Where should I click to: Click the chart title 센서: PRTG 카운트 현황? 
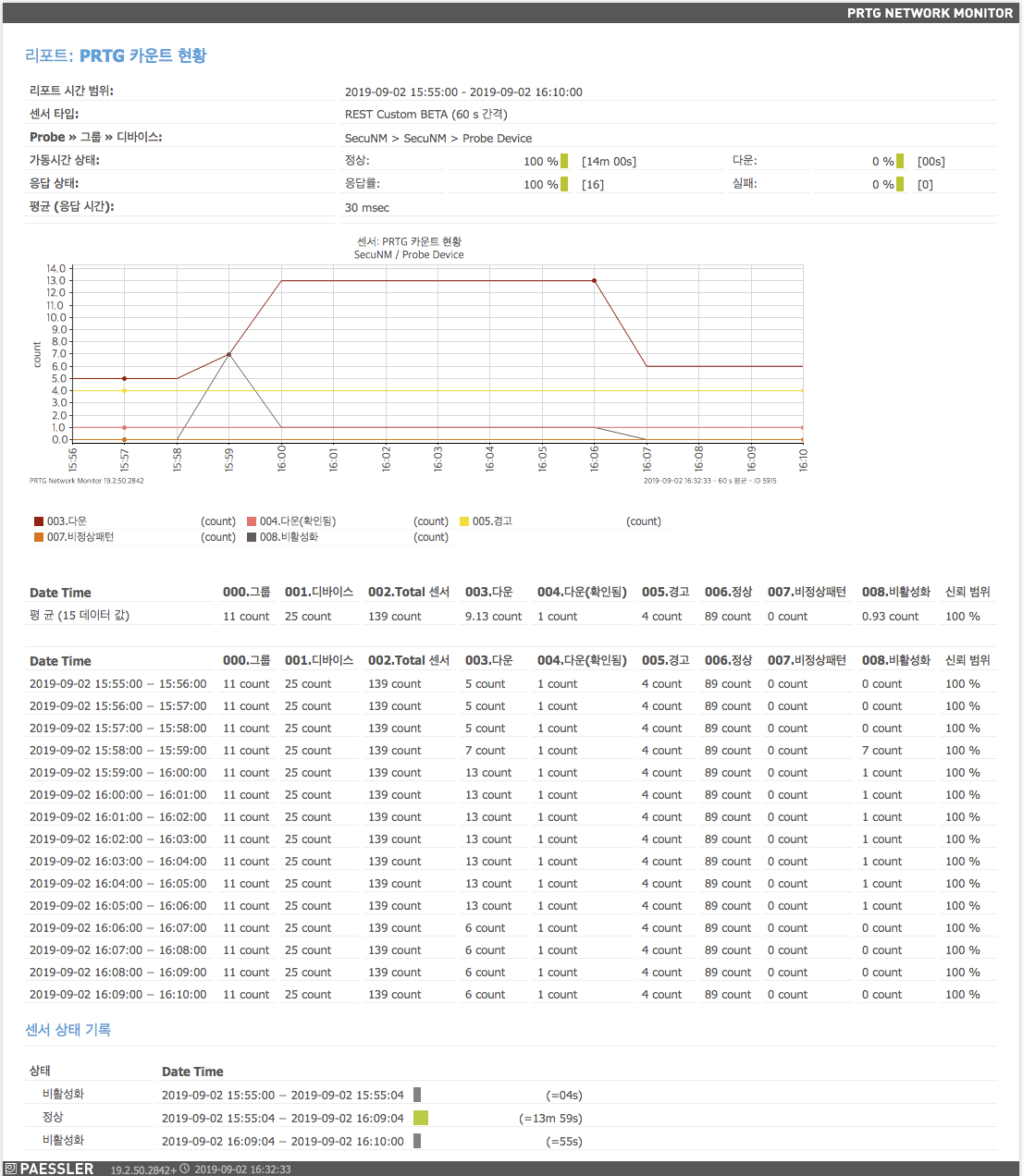point(409,241)
